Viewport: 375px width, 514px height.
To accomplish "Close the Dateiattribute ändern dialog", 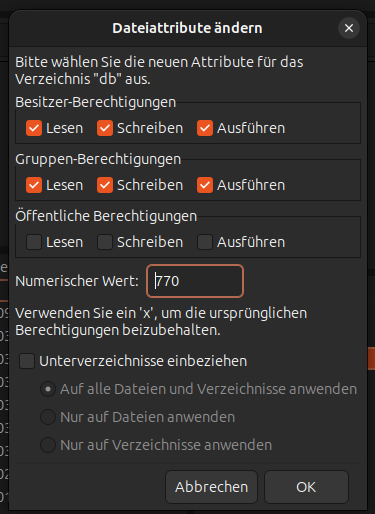I will click(x=349, y=28).
